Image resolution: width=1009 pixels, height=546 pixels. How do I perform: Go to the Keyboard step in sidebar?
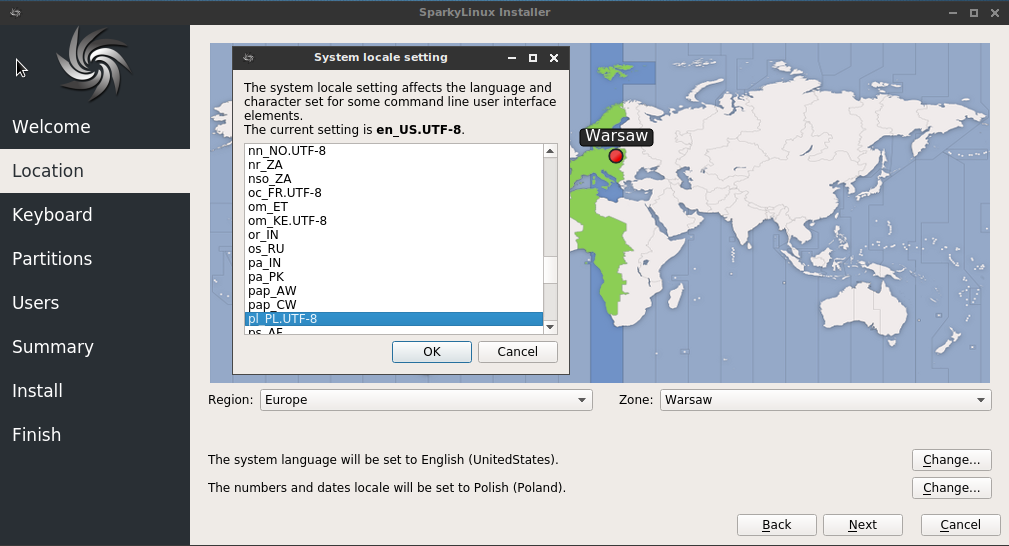point(95,215)
